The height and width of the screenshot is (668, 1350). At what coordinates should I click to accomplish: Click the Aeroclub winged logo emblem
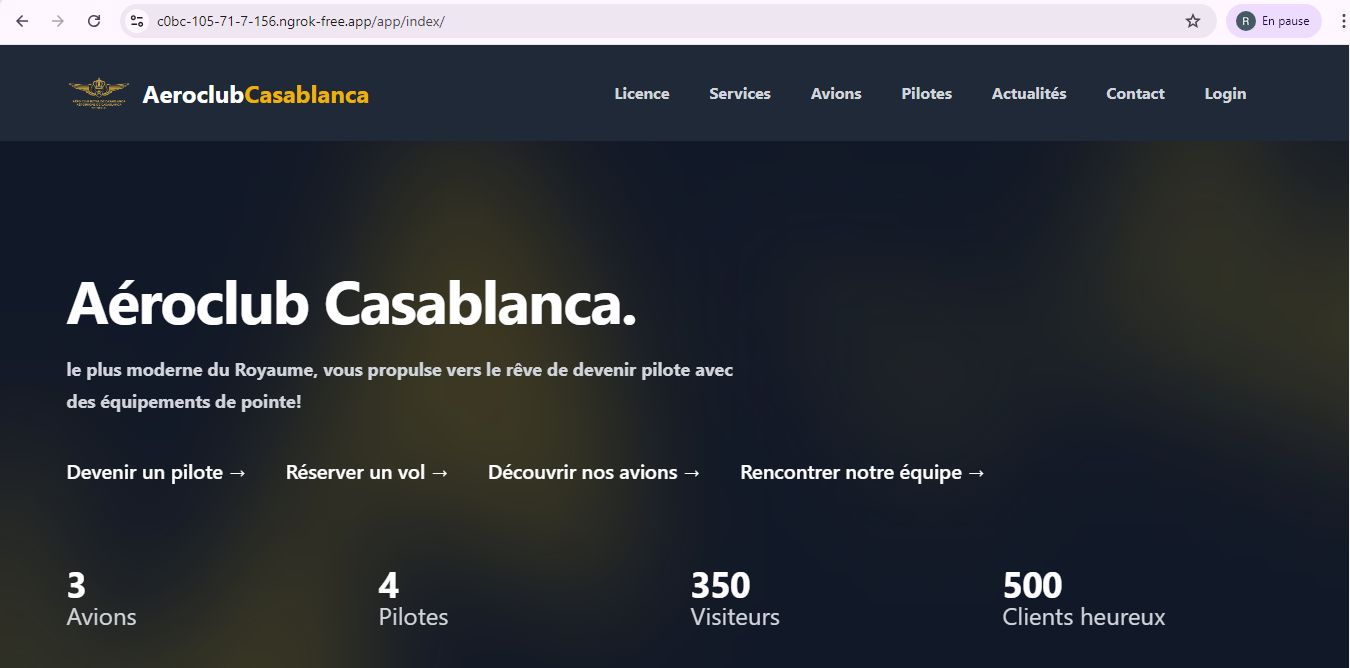point(98,94)
